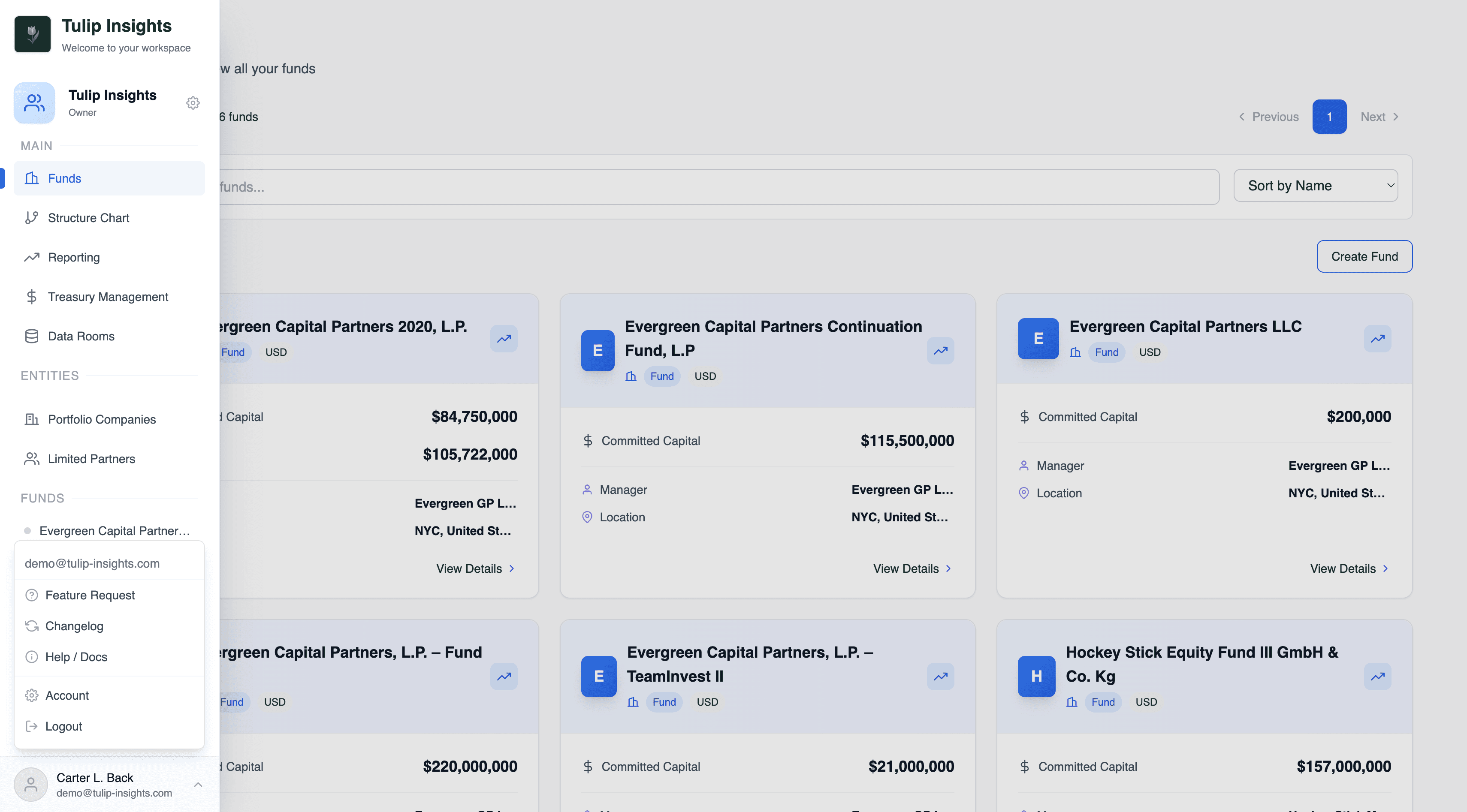Select Logout from user menu
Screen dimensions: 1467x812
(63, 726)
